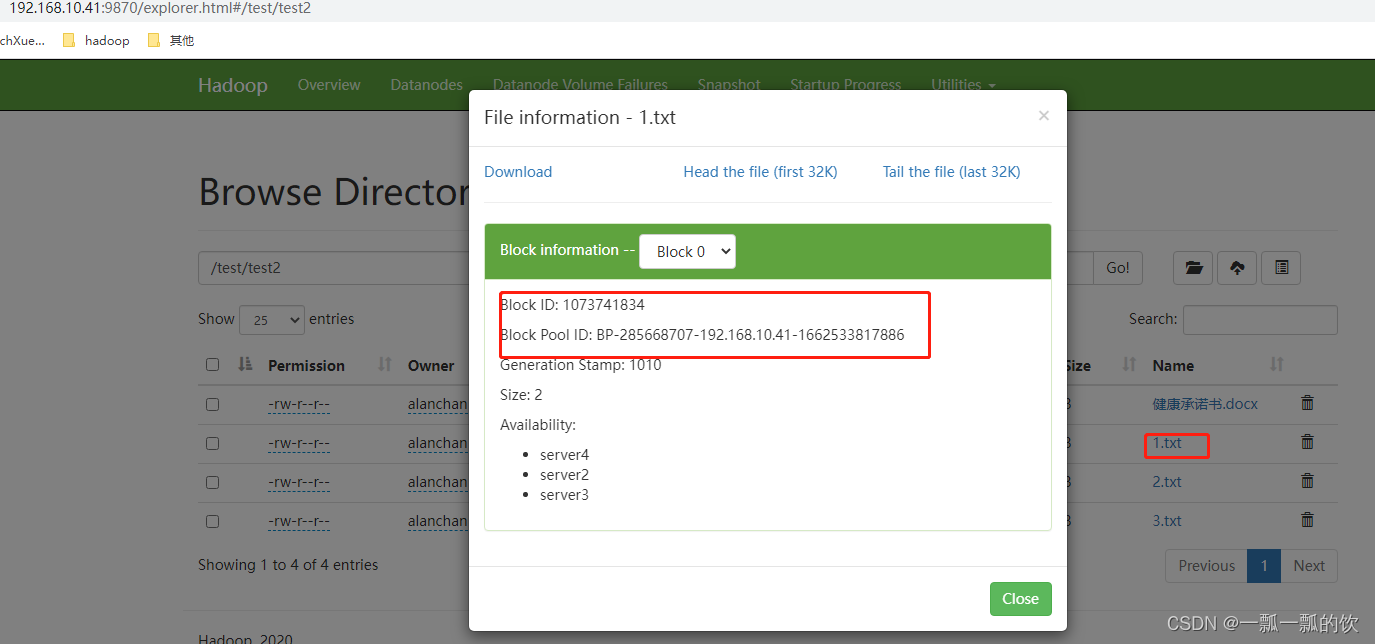The width and height of the screenshot is (1375, 644).
Task: Toggle the select-all checkbox in header
Action: (x=212, y=365)
